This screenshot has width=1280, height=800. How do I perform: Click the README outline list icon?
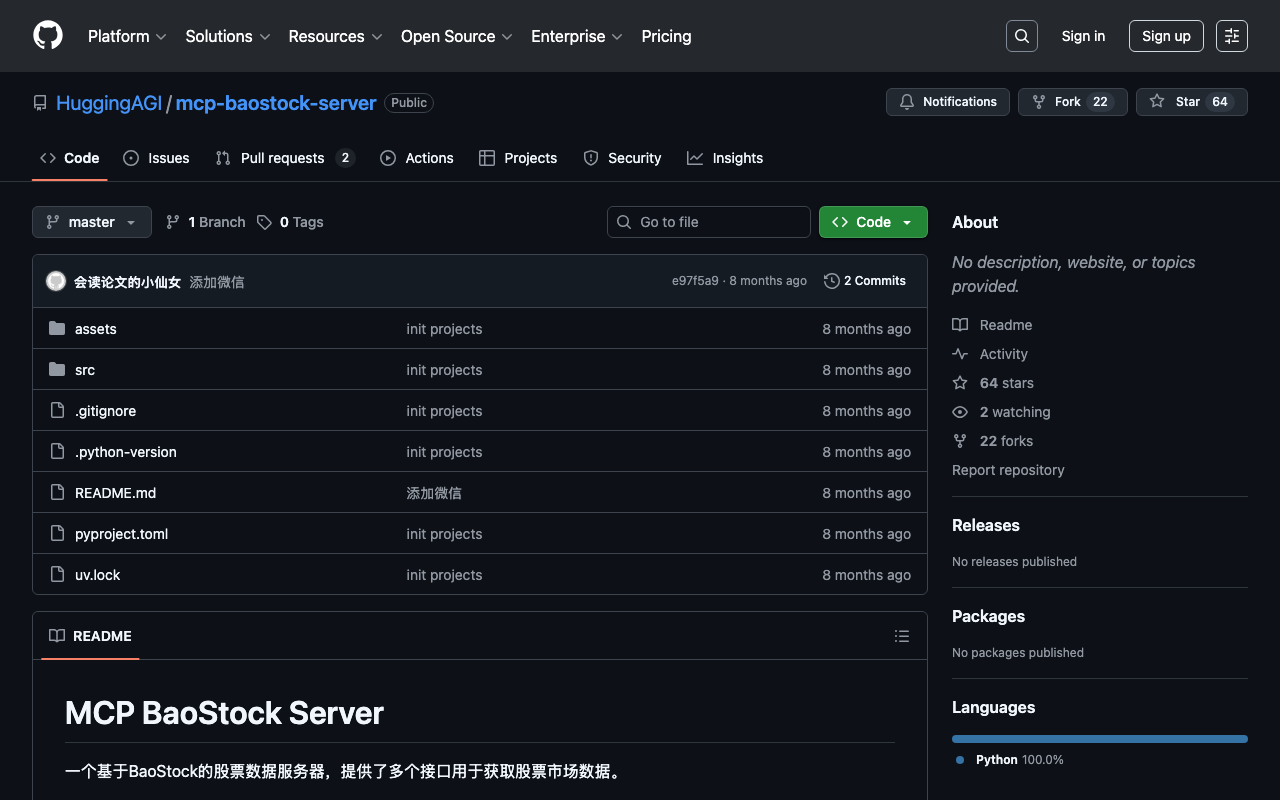(x=902, y=636)
